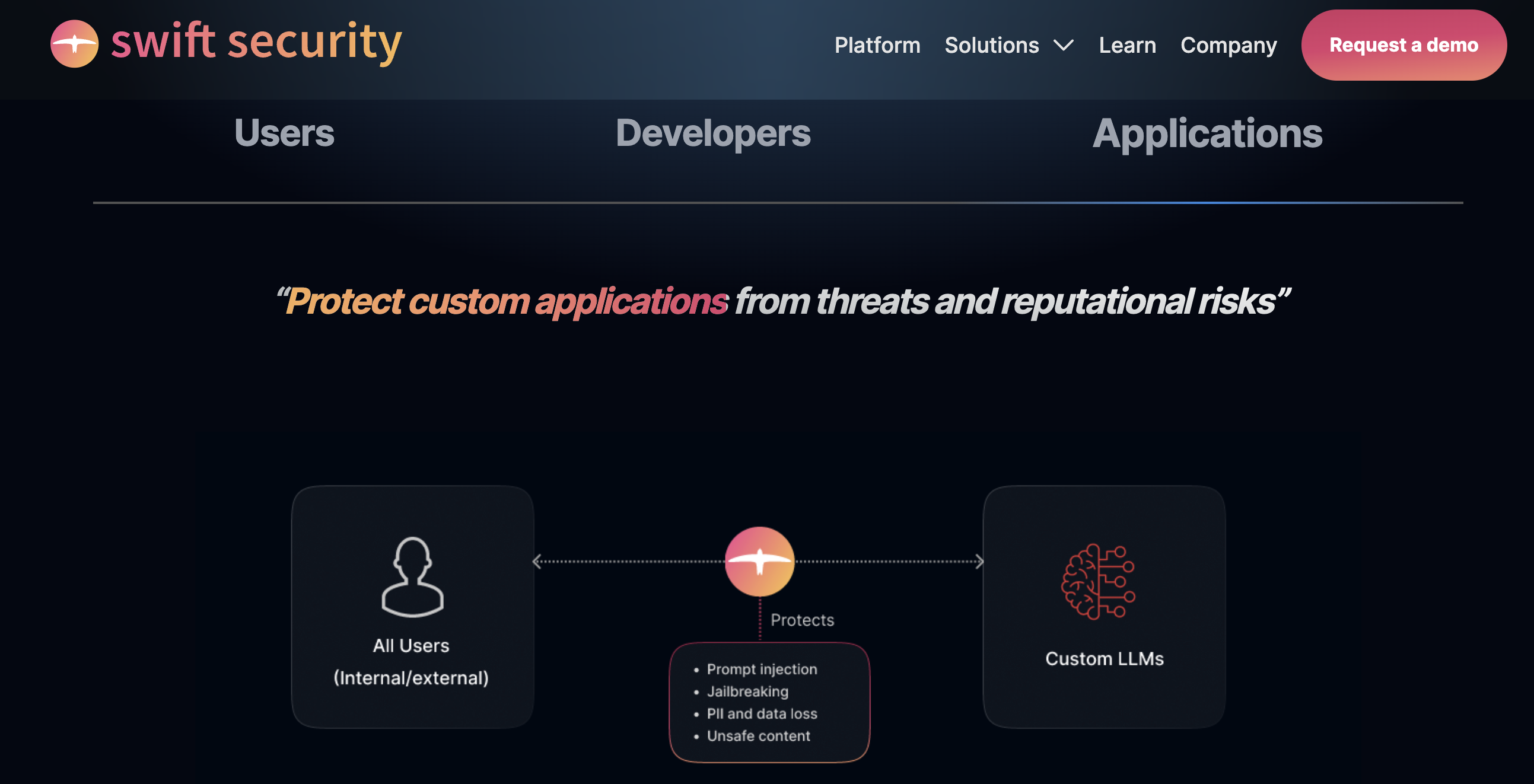This screenshot has width=1534, height=784.
Task: Click the Custom LLMs card label
Action: (1103, 658)
